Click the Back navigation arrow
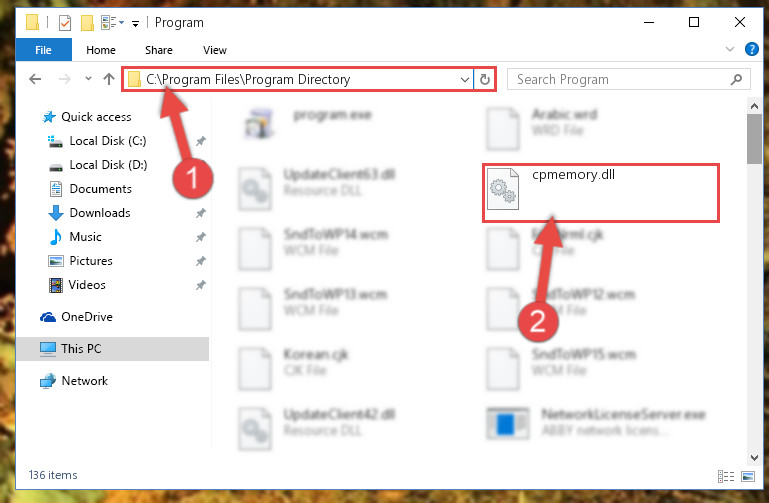The width and height of the screenshot is (769, 503). point(35,79)
